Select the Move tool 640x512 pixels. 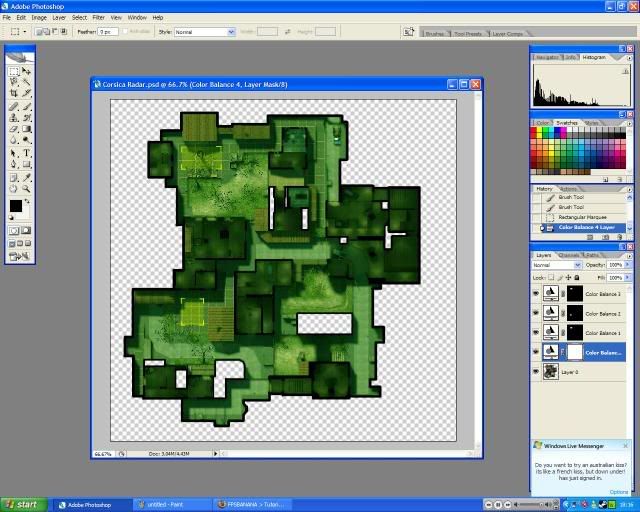click(26, 72)
